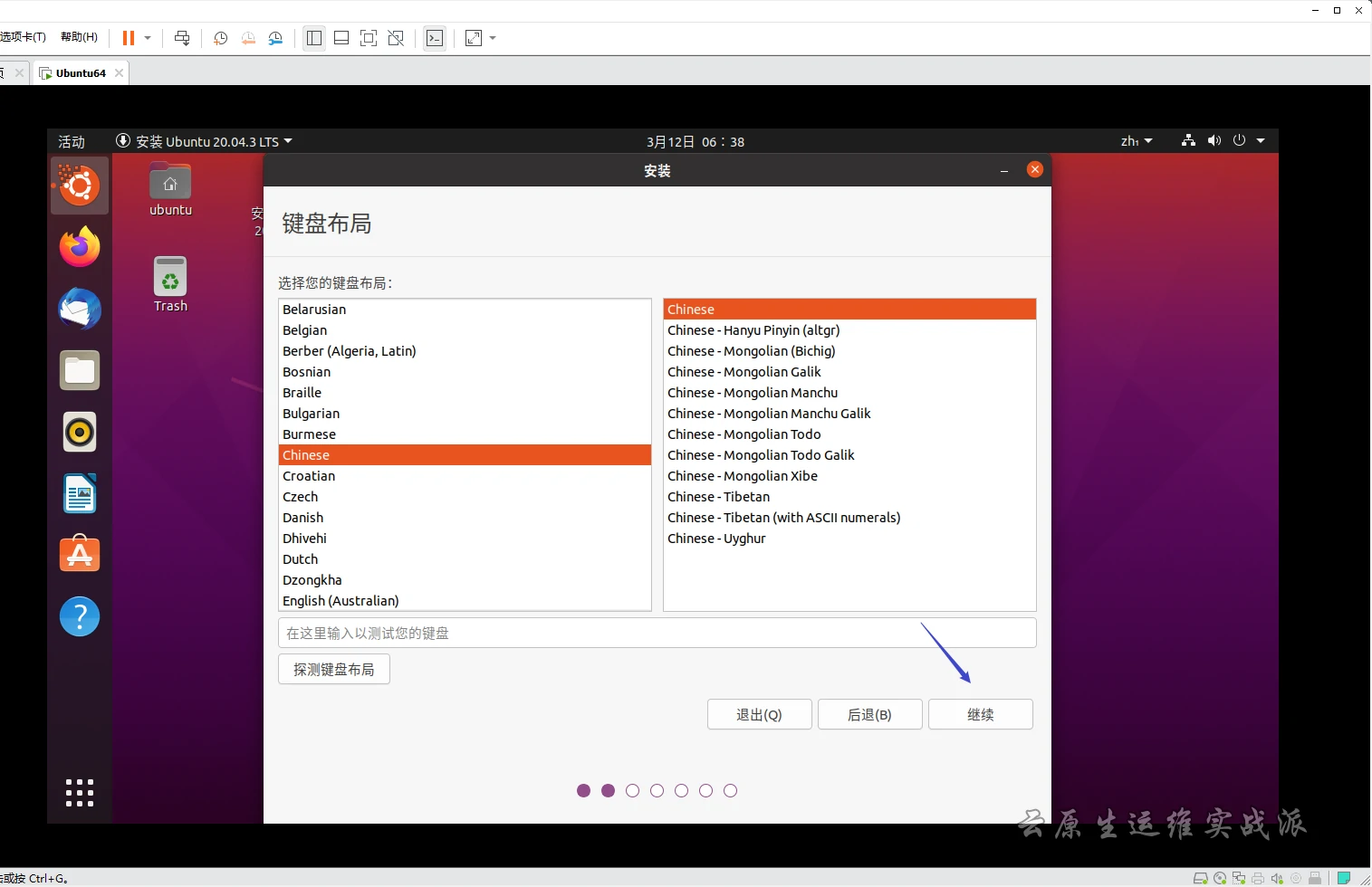
Task: Select Croatian keyboard layout
Action: 465,476
